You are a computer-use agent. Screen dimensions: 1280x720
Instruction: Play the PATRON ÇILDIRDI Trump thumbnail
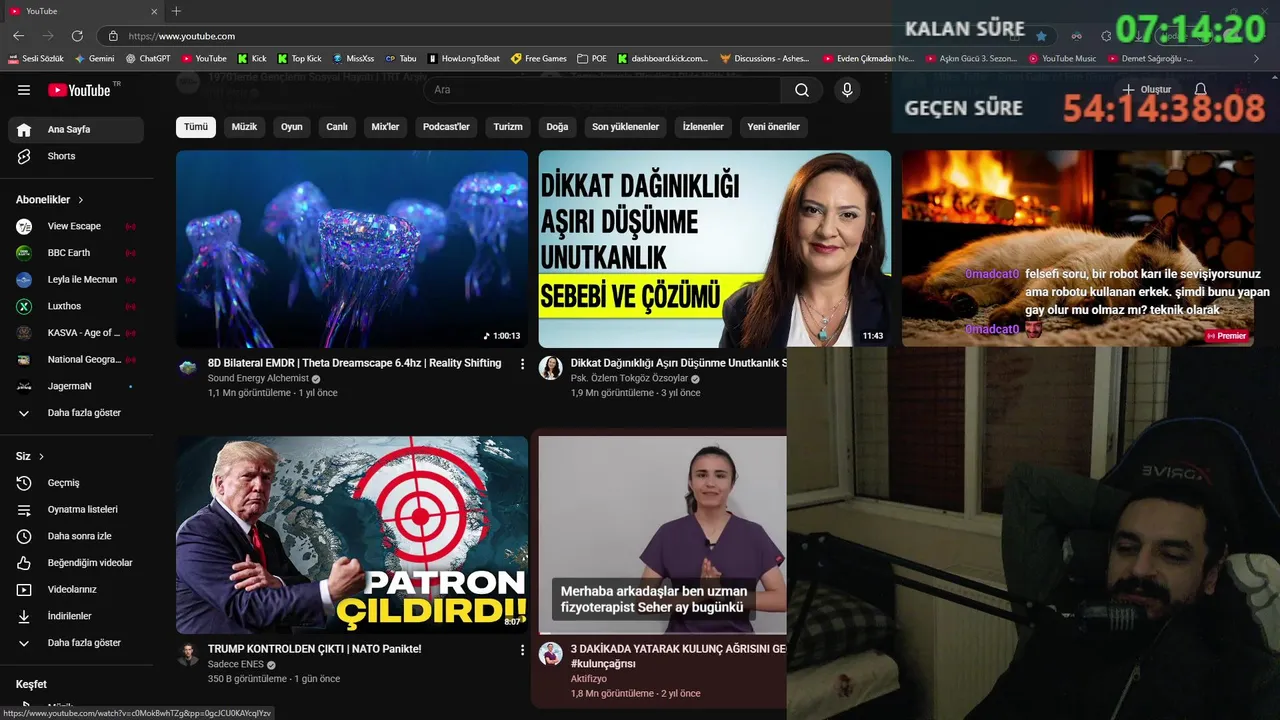click(352, 534)
